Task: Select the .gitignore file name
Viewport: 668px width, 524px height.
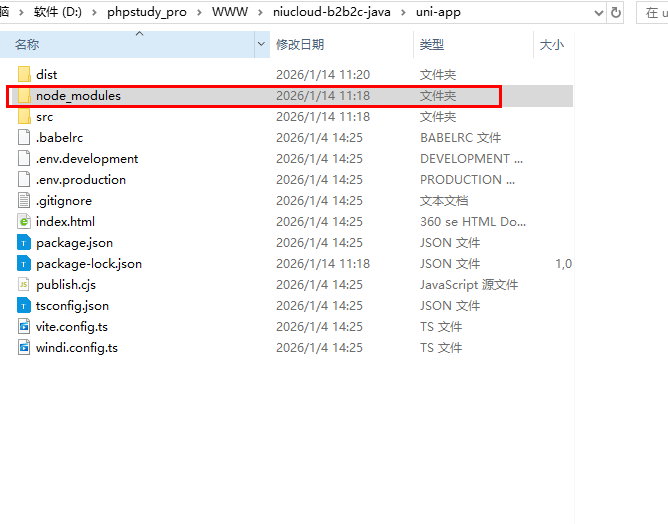Action: click(64, 201)
